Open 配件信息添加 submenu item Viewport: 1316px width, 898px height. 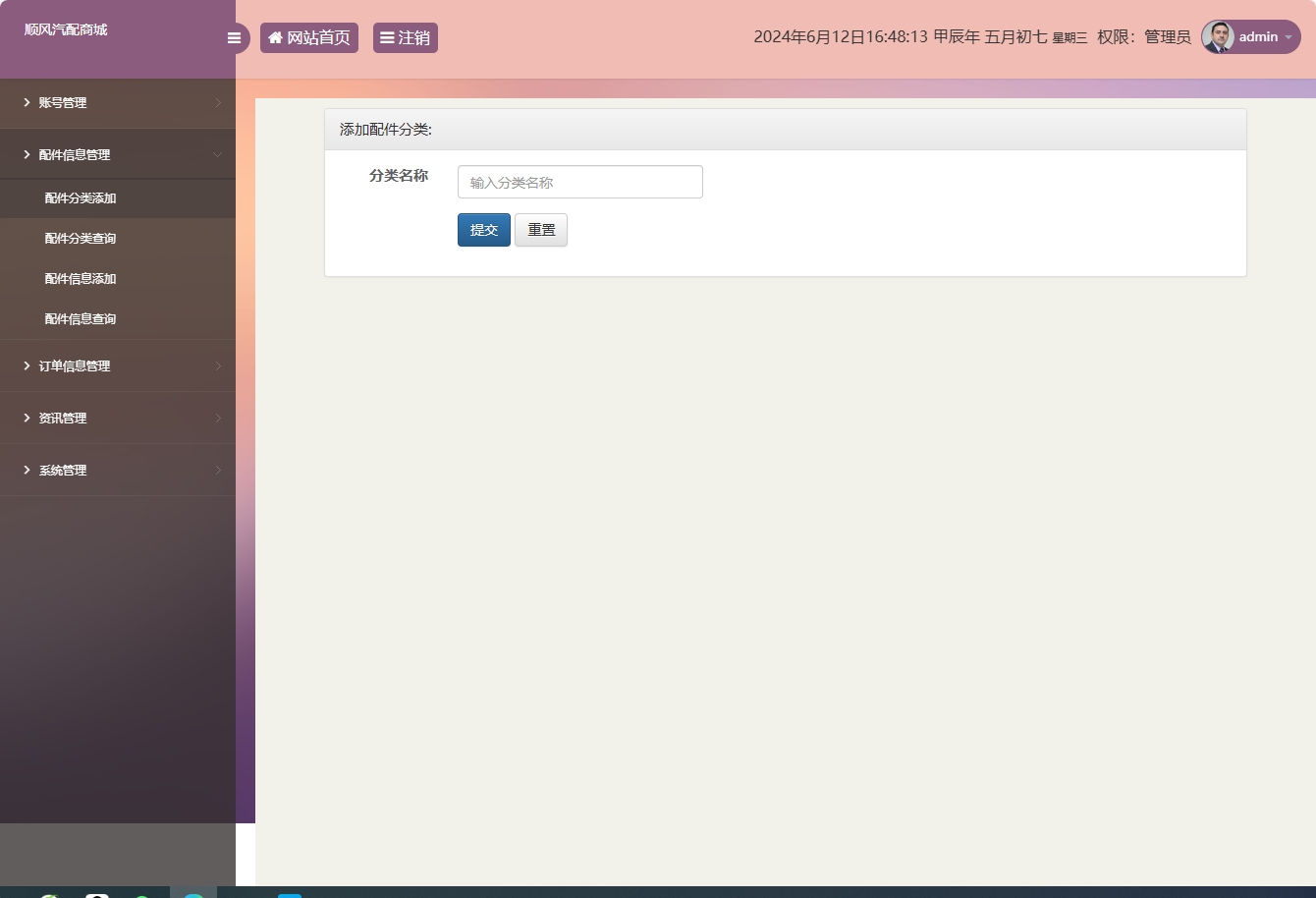point(118,279)
